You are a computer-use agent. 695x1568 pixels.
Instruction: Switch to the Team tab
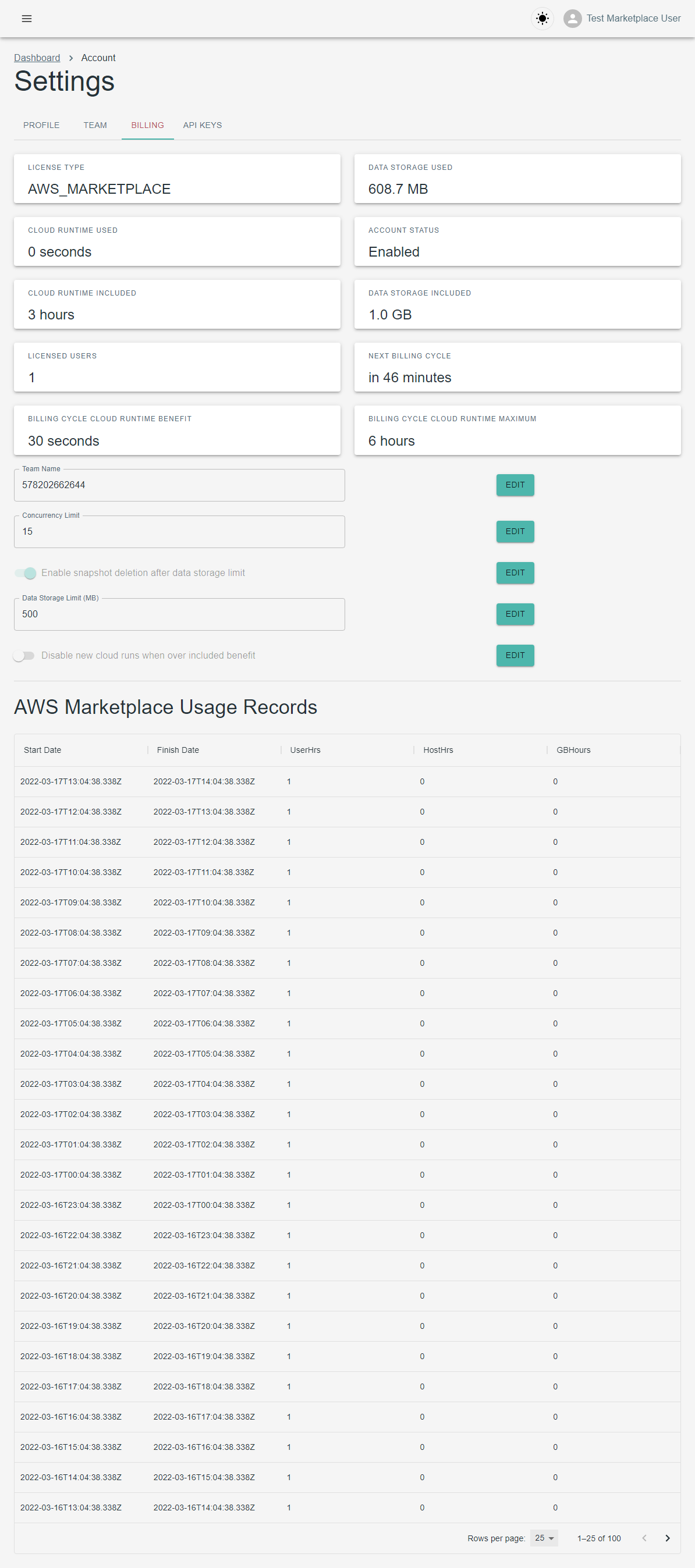tap(95, 126)
